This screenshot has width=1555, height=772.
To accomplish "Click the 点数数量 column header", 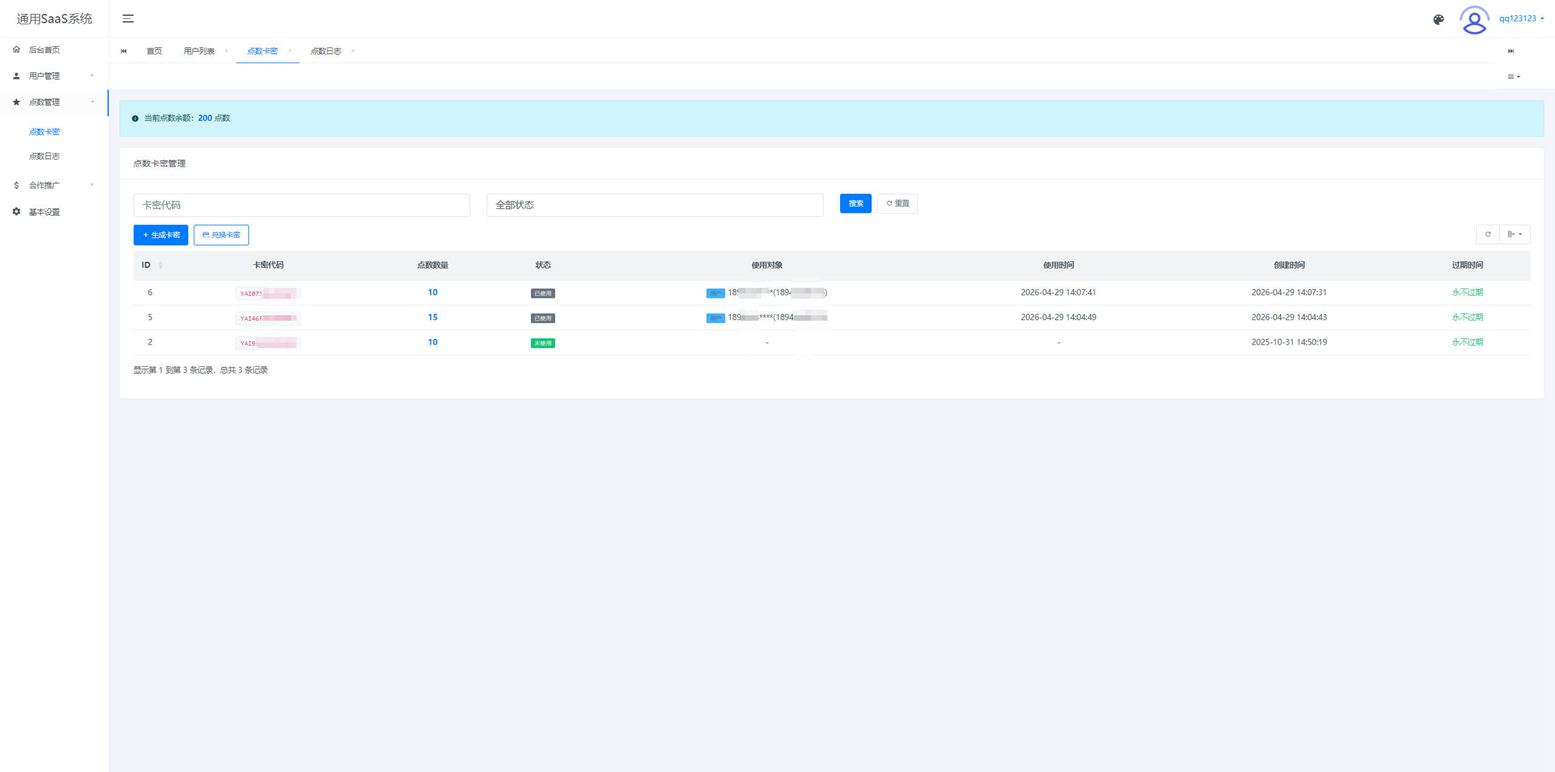I will point(433,265).
